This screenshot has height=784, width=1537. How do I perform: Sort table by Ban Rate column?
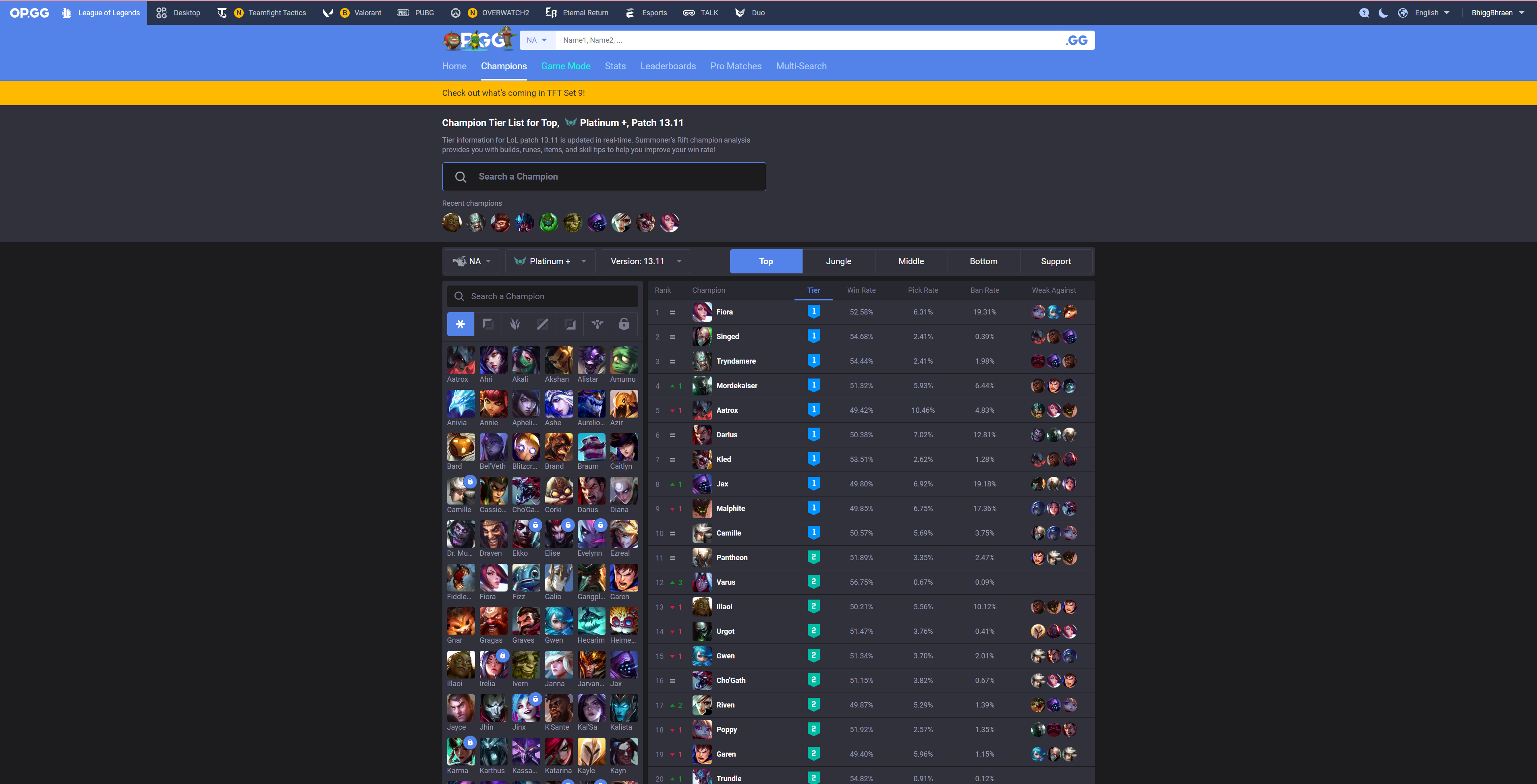click(x=985, y=290)
